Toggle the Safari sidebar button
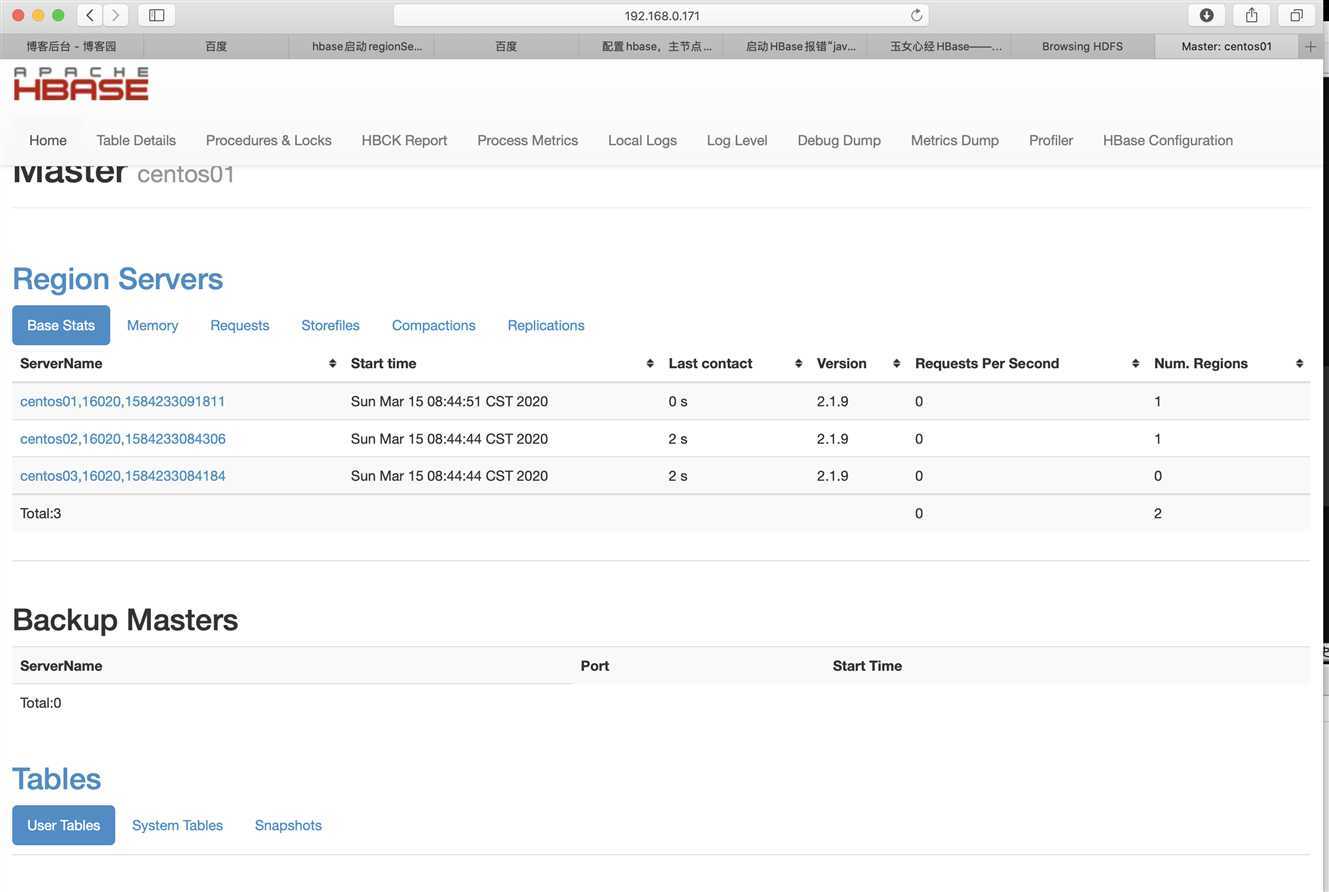Screen dimensions: 1329x892 pos(157,15)
